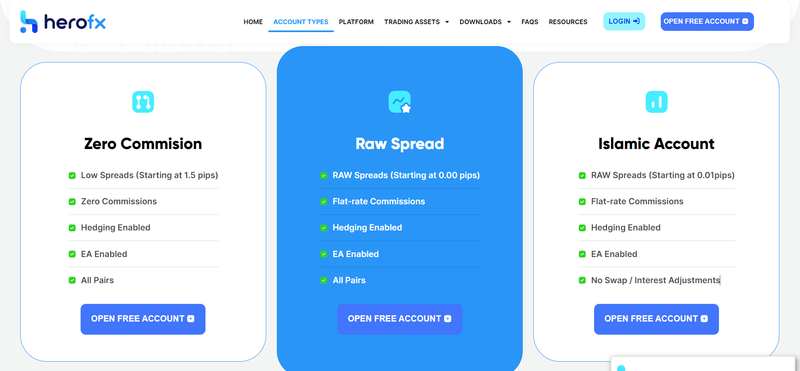Click checkmark beside Flat-rate Commissions in Islamic Account
The height and width of the screenshot is (371, 800).
[582, 202]
